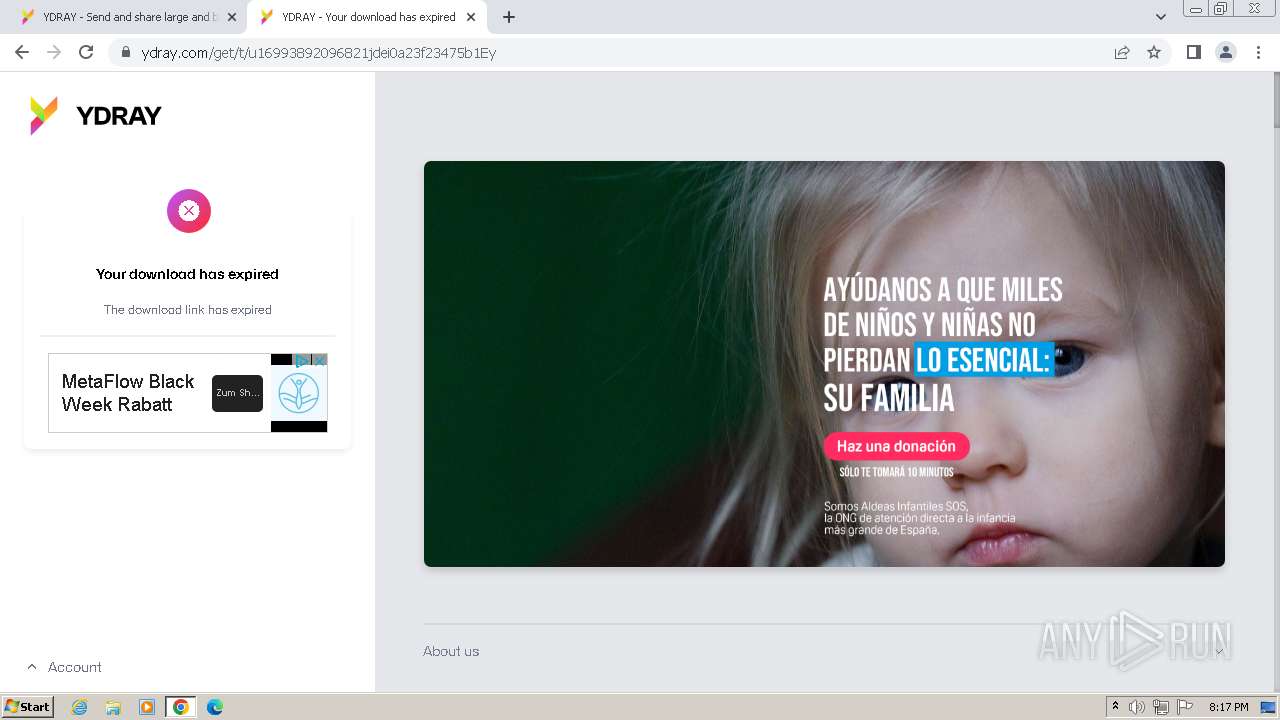1280x720 pixels.
Task: Show hidden system tray icons
Action: click(x=1116, y=707)
